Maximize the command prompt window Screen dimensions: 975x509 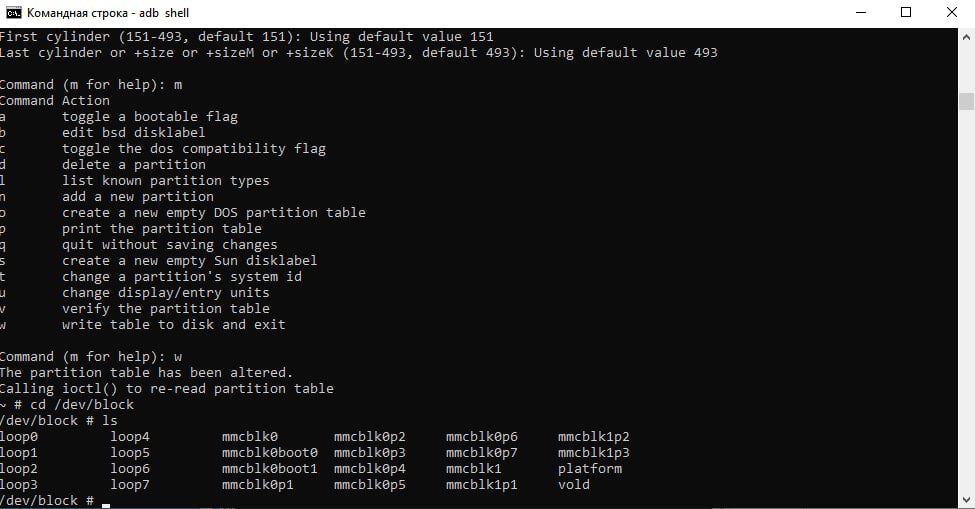(x=906, y=12)
